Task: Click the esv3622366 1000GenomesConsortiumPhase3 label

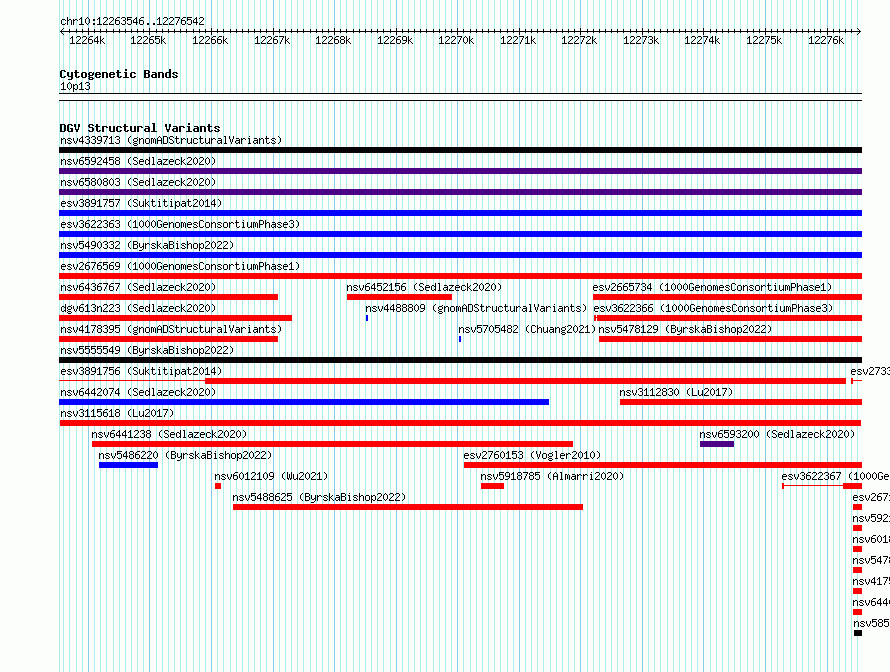Action: click(713, 308)
